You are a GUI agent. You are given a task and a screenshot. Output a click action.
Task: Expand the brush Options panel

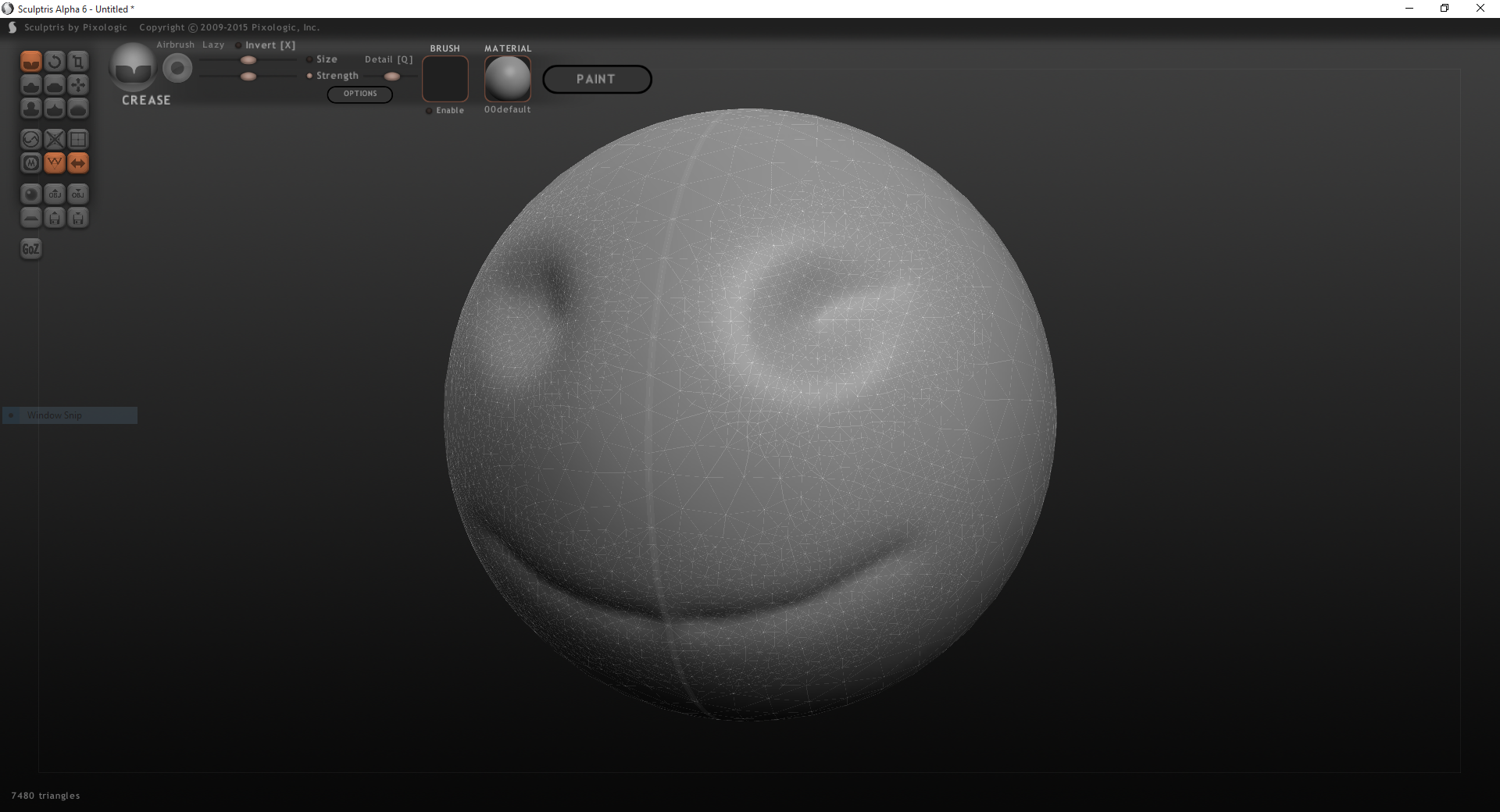coord(360,94)
